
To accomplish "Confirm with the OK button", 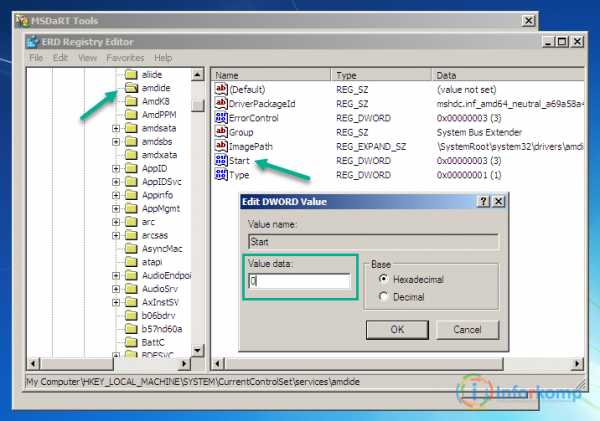I will coord(397,330).
